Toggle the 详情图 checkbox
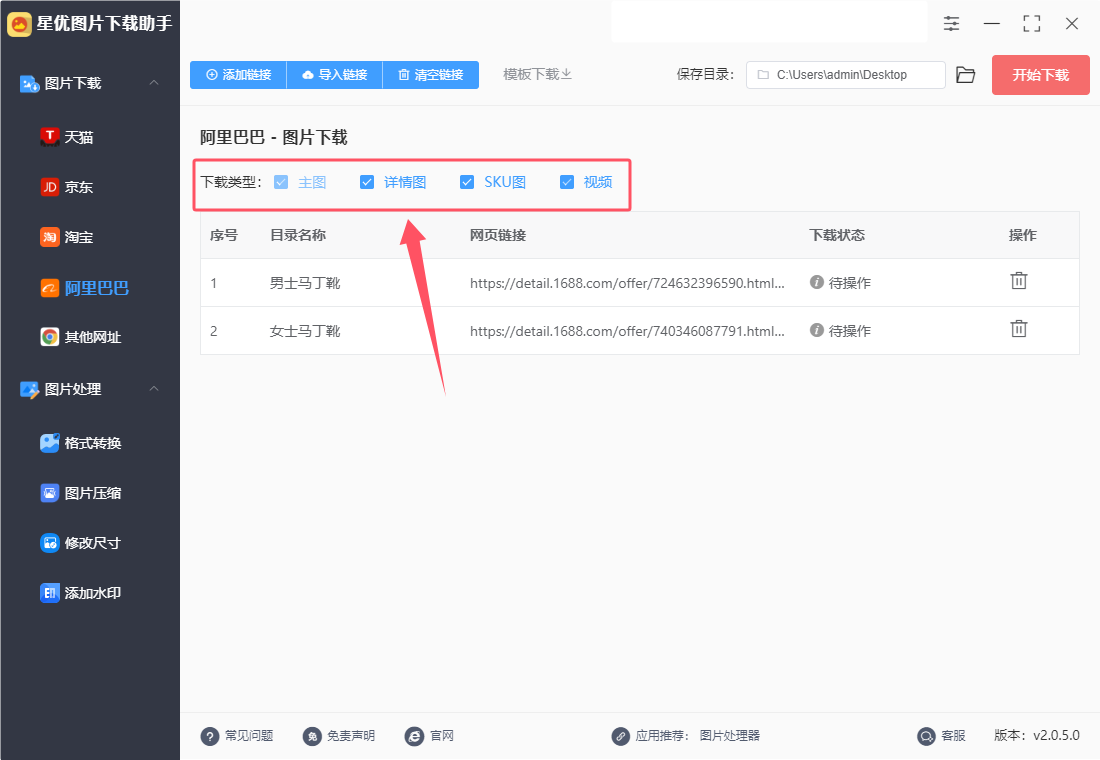 367,182
